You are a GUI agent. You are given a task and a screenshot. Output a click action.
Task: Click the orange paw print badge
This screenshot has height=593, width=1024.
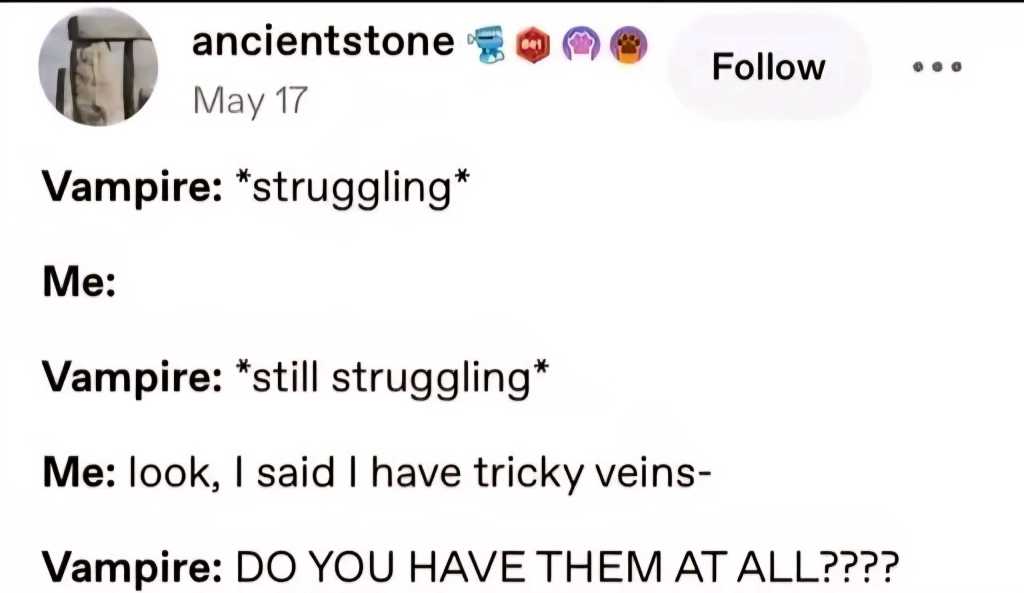629,42
